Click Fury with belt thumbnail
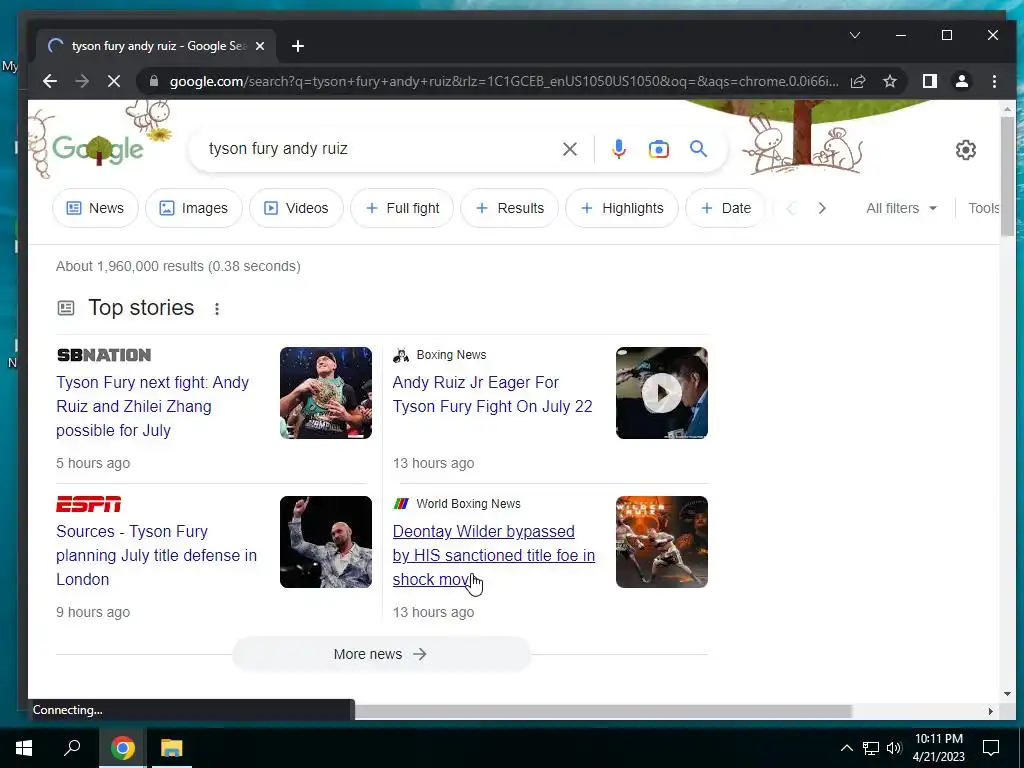This screenshot has height=768, width=1024. point(326,392)
